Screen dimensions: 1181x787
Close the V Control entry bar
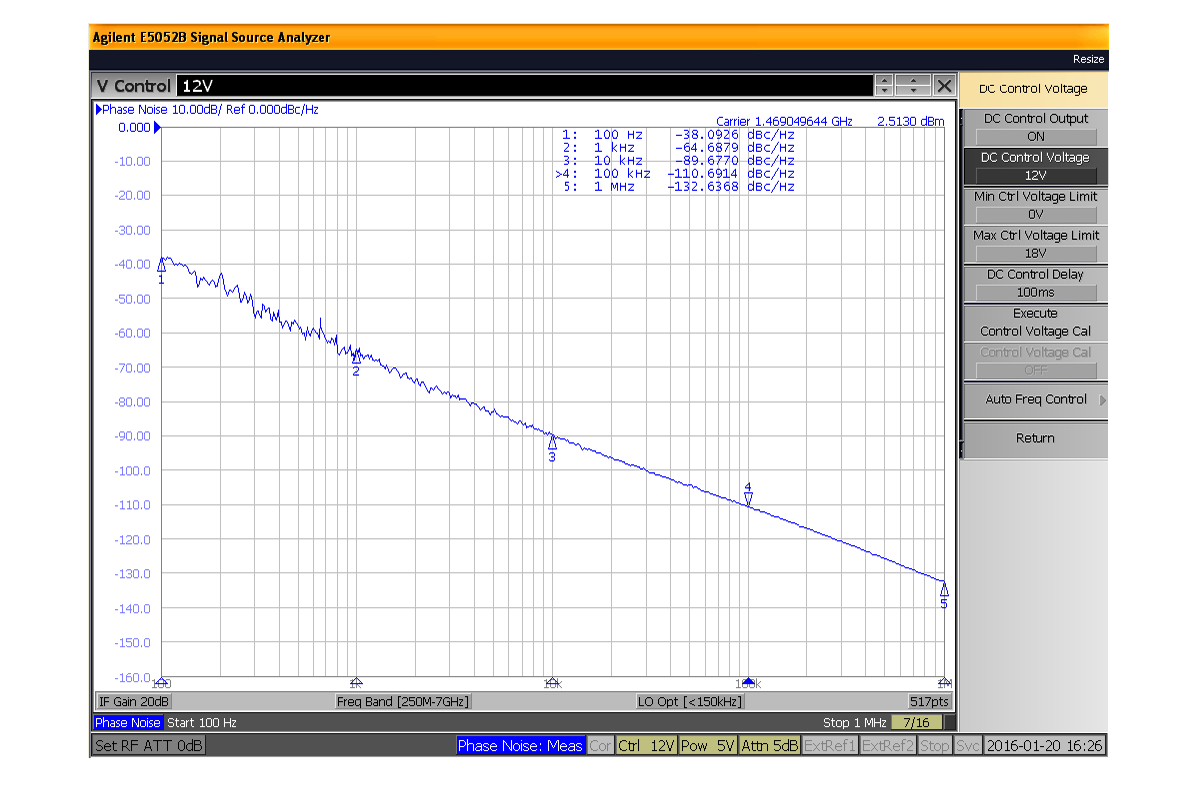pyautogui.click(x=944, y=86)
